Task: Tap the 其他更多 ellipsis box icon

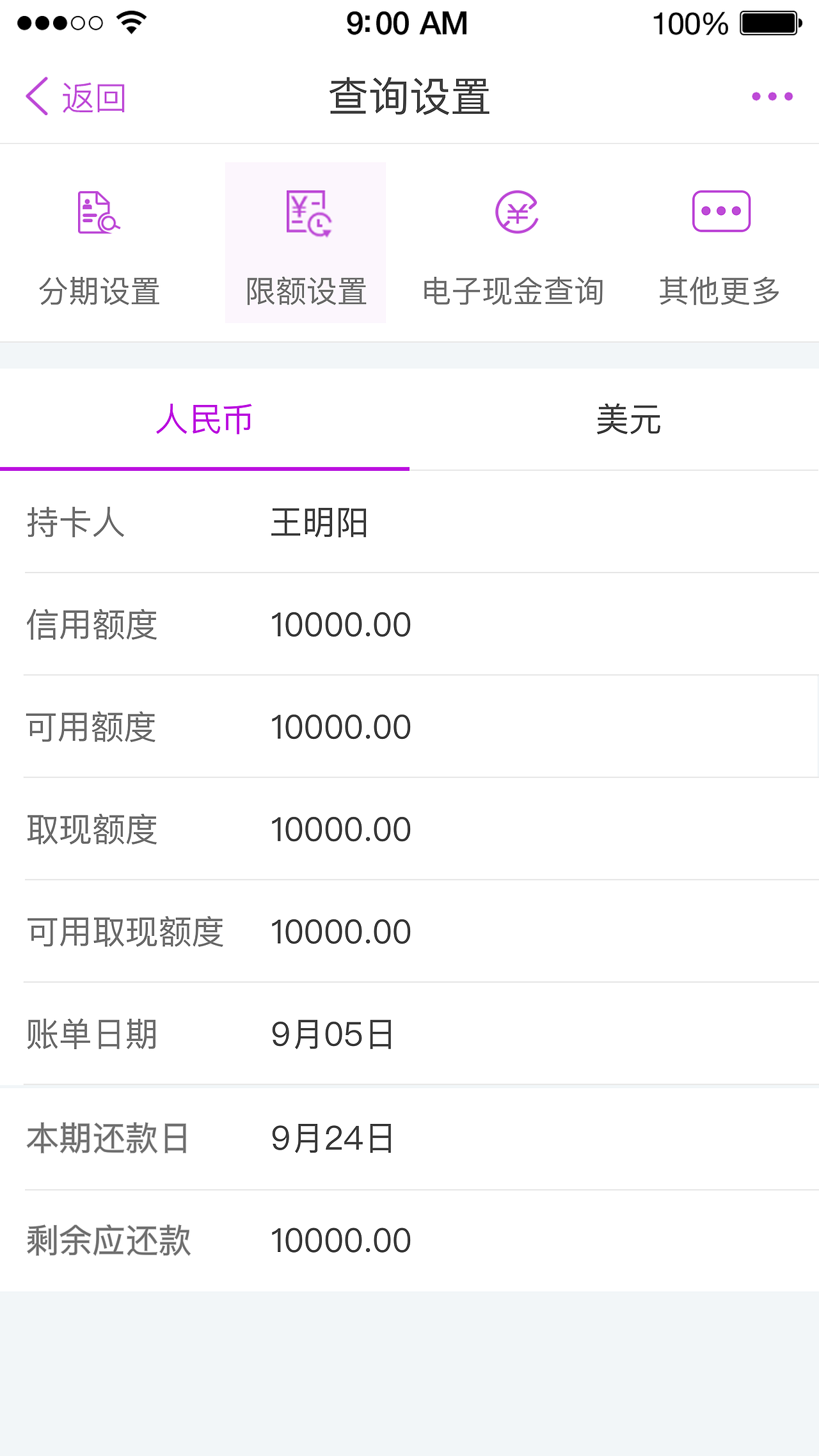Action: click(x=721, y=211)
